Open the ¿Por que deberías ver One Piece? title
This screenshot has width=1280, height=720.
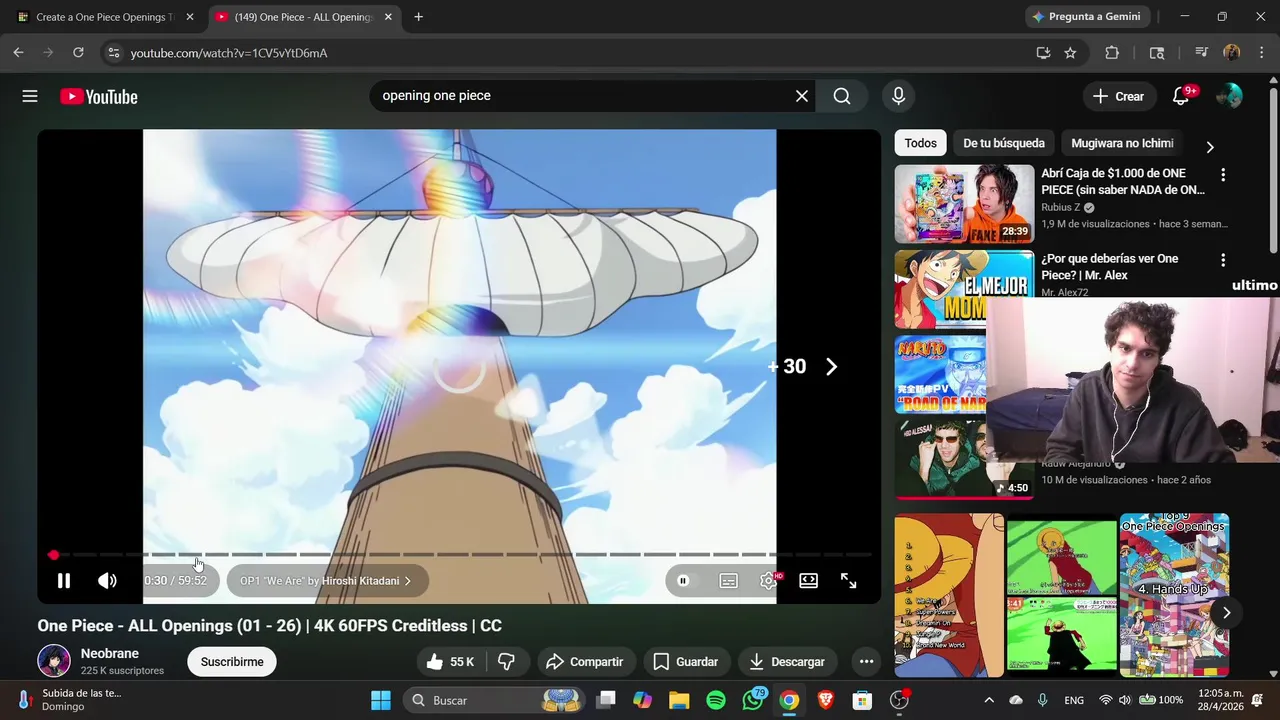pos(1110,267)
